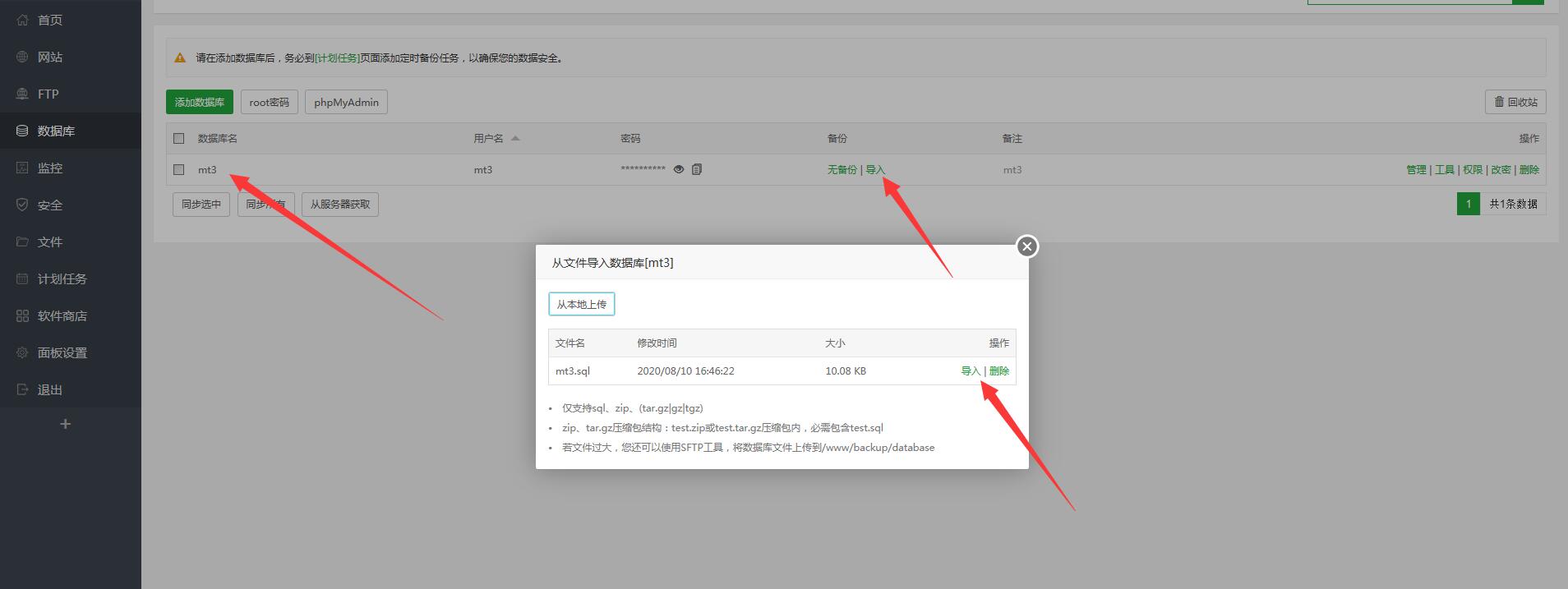Close the import database dialog
The image size is (1568, 589).
(x=1026, y=246)
